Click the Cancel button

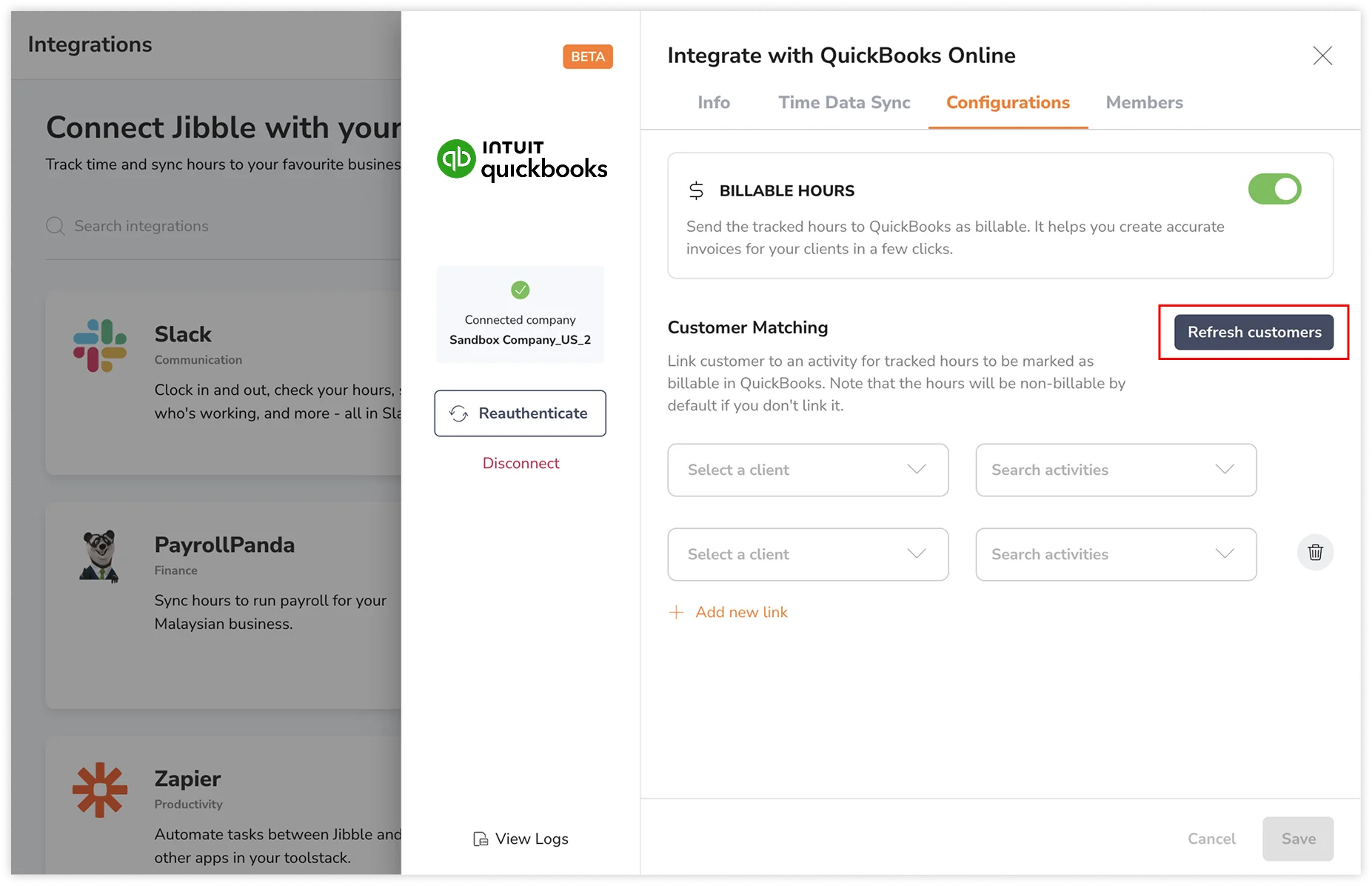[x=1211, y=839]
